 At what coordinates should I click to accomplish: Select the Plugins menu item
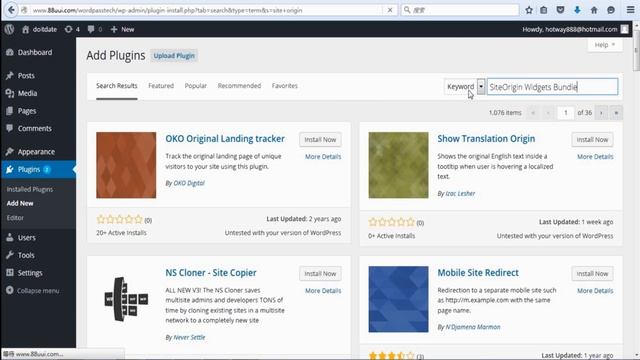coord(38,169)
